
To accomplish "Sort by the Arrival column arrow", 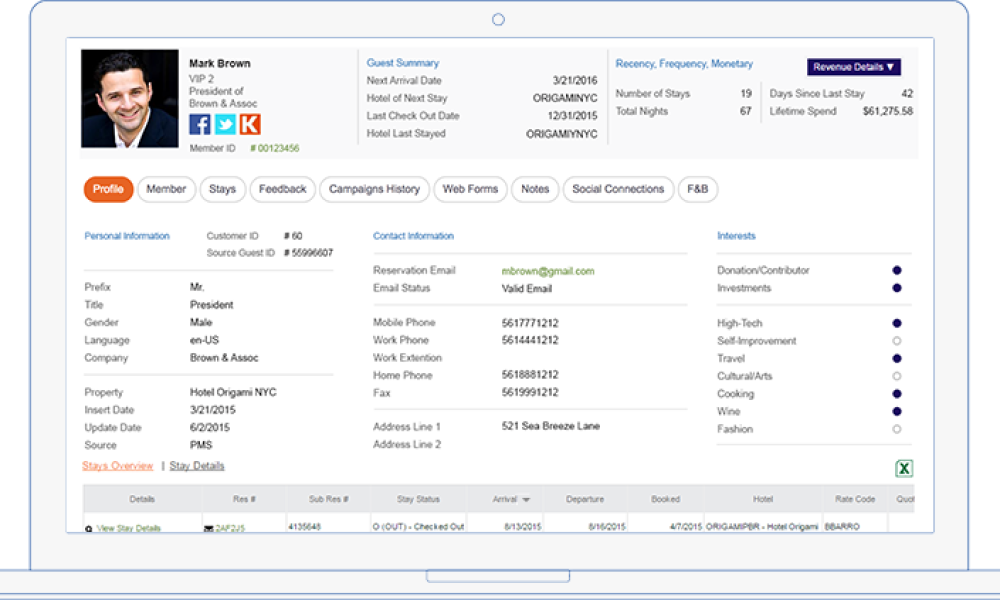I will (x=526, y=499).
